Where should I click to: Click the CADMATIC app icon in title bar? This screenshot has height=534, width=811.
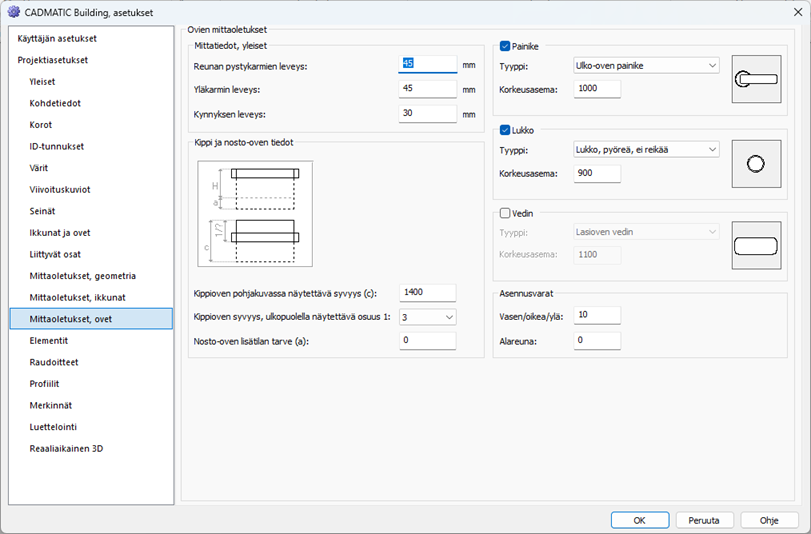pyautogui.click(x=13, y=12)
